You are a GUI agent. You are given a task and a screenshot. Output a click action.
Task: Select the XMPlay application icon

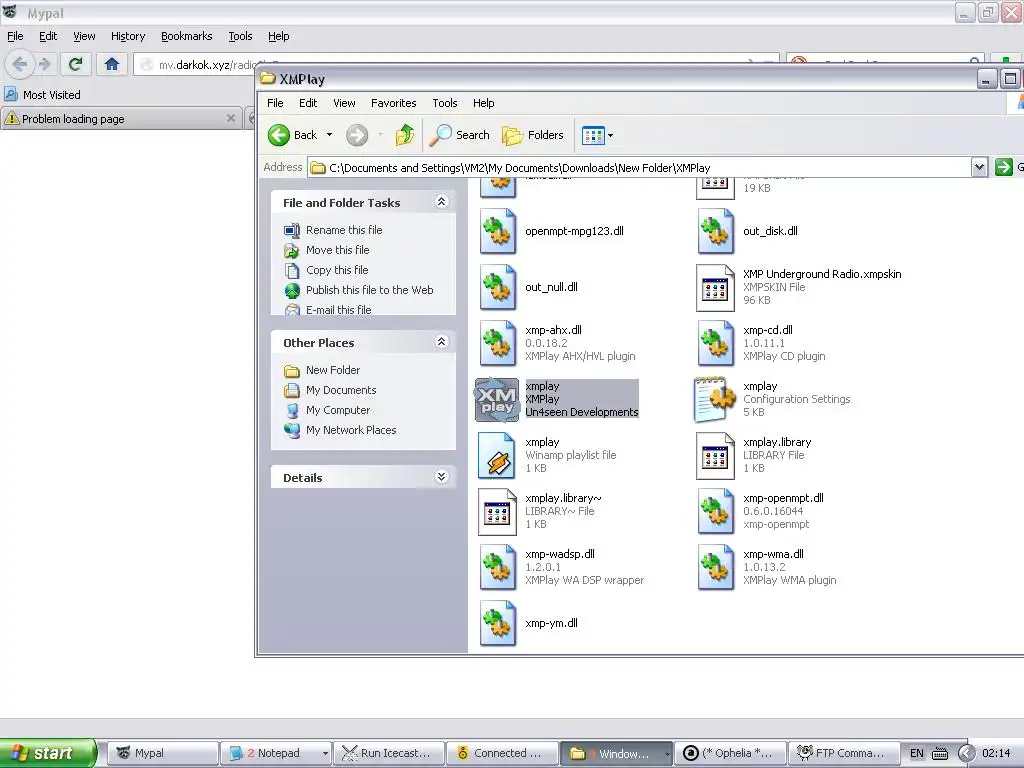point(498,400)
